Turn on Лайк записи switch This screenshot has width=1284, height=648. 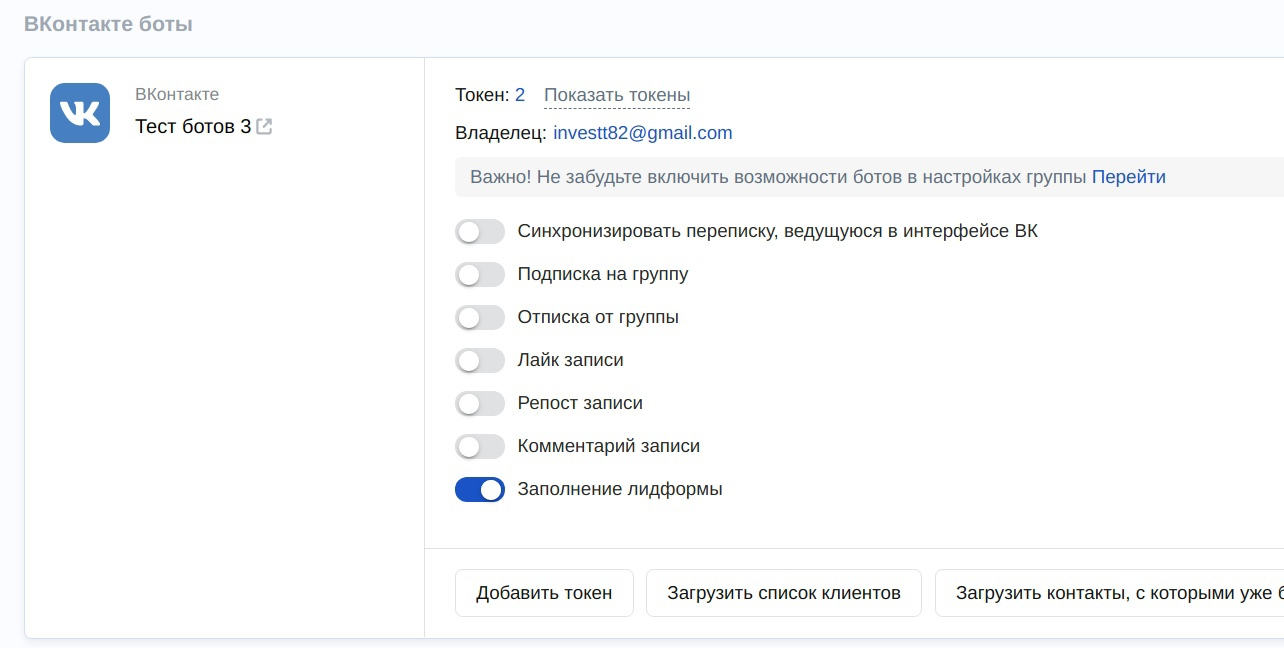tap(480, 361)
